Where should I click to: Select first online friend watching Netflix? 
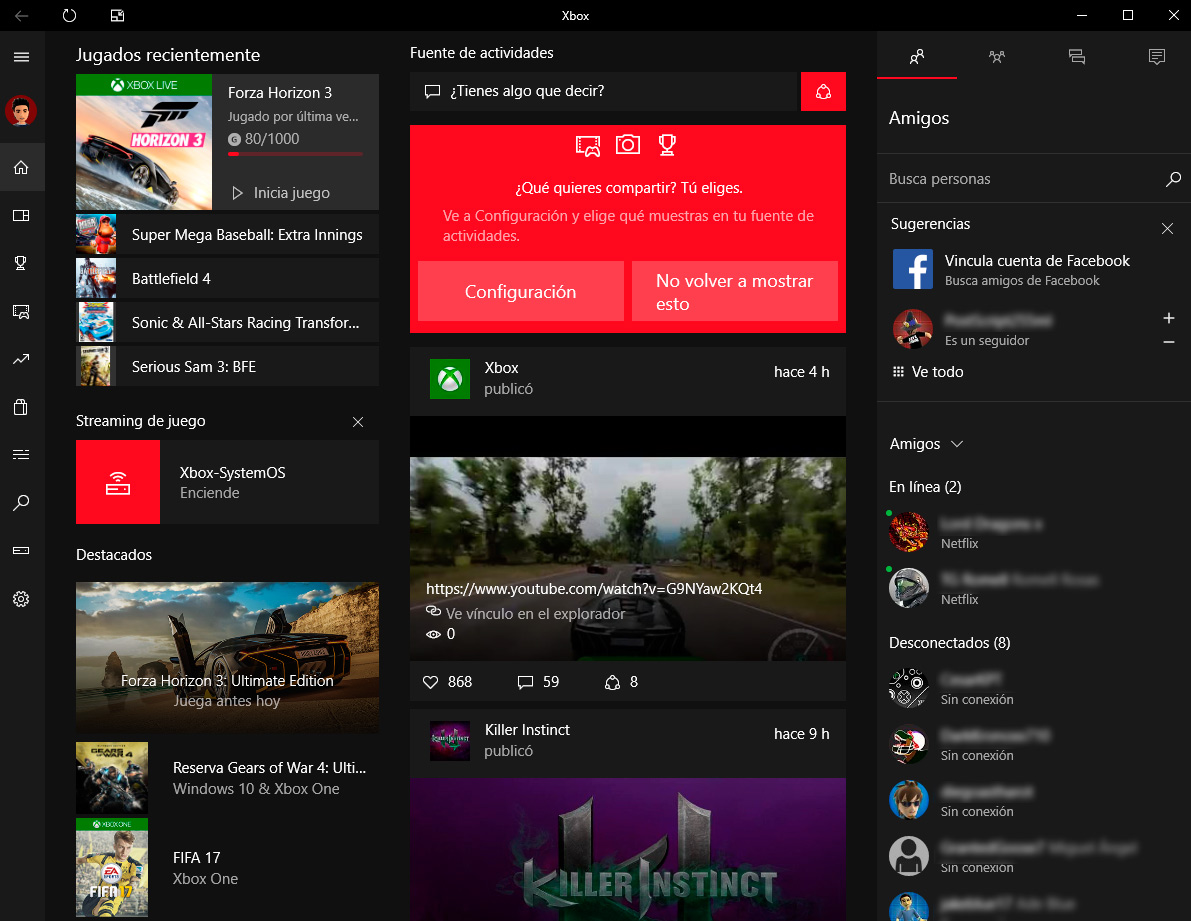pos(1034,532)
